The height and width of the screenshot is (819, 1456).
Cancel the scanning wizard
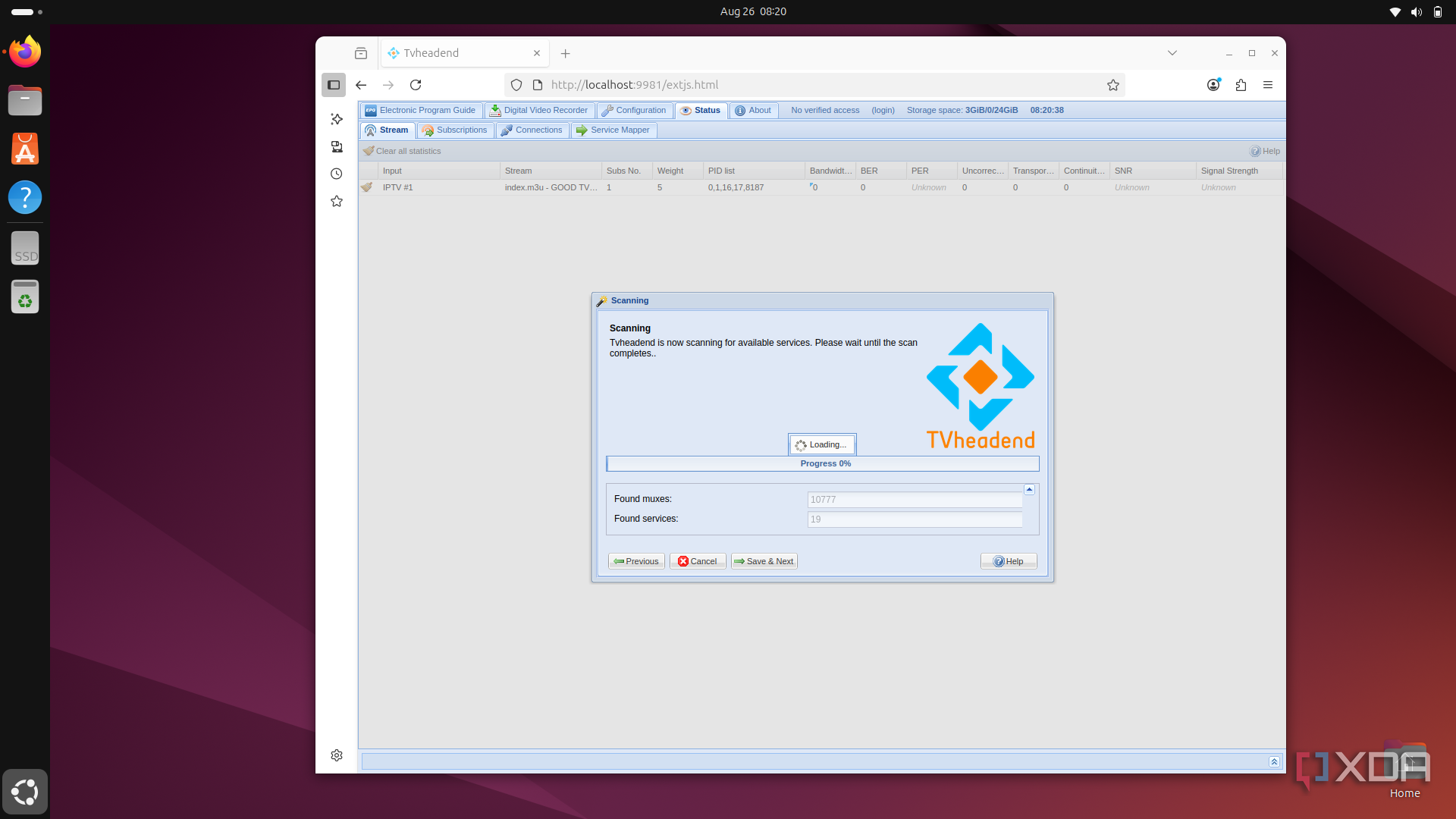pos(698,561)
